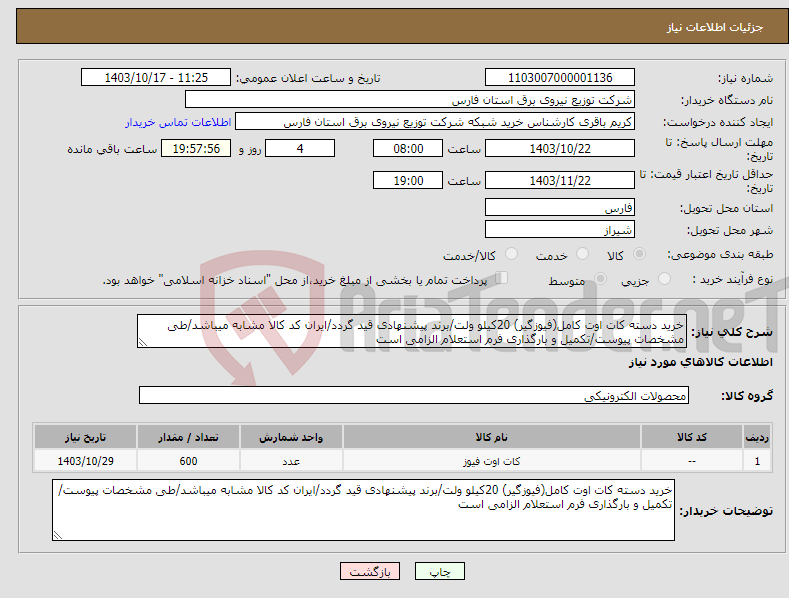Toggle the اسناد خزانه اسلامی payment checkbox

pos(502,278)
